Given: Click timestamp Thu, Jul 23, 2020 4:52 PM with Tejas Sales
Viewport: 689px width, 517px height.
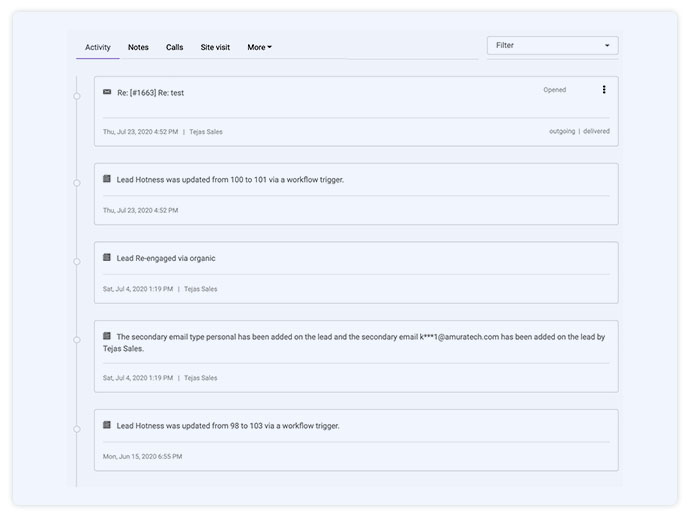Looking at the screenshot, I should click(140, 132).
